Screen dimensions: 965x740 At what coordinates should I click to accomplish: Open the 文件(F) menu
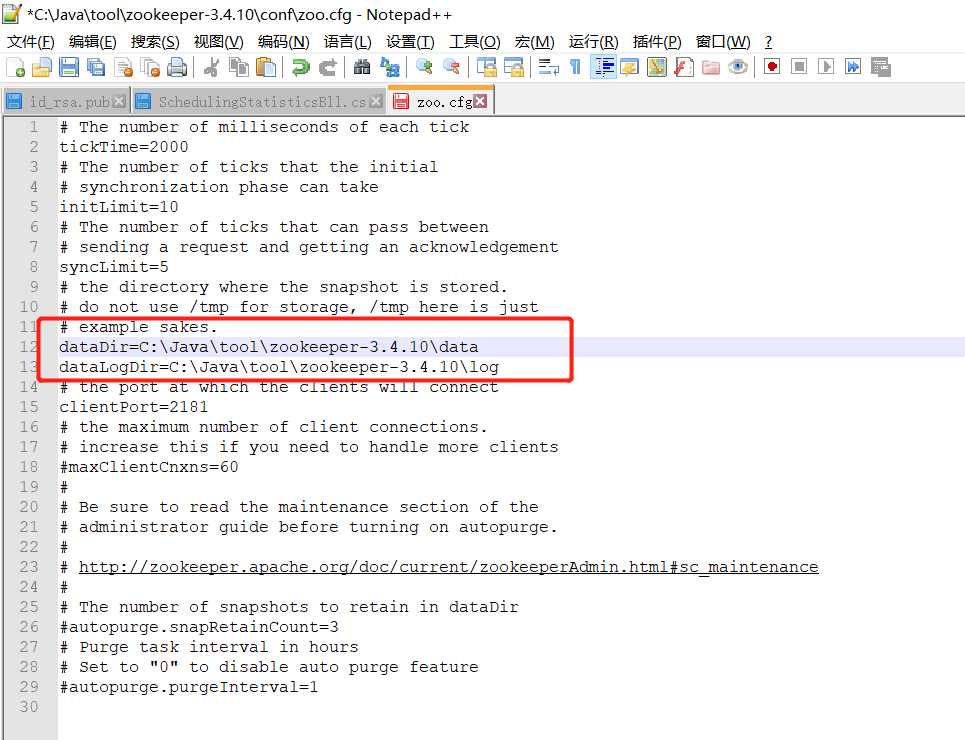click(x=31, y=42)
